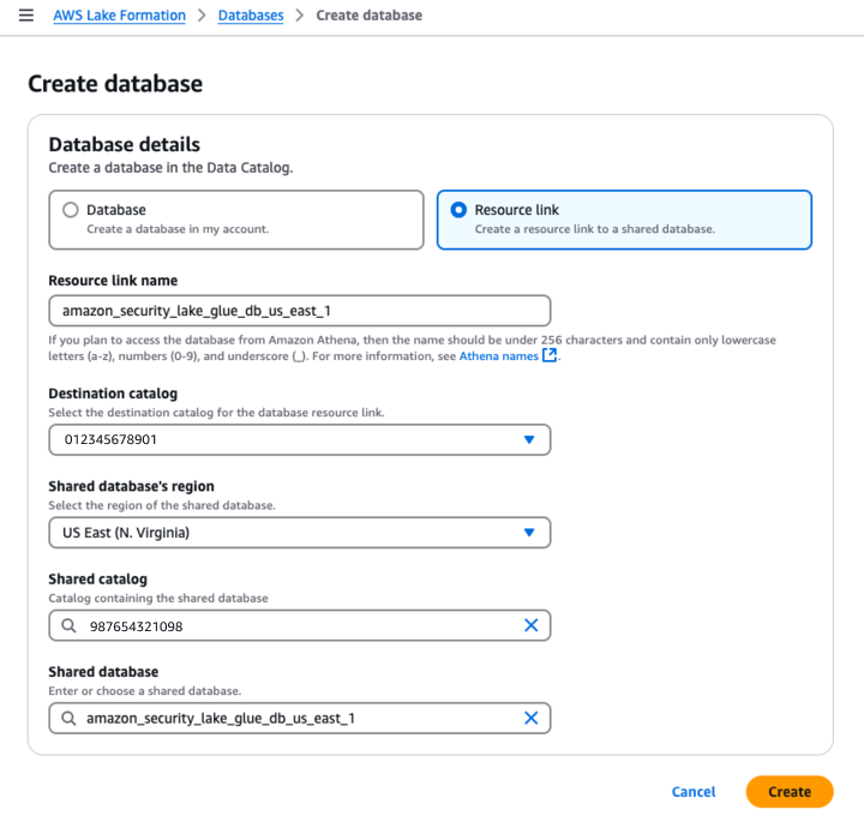
Task: Click the breadcrumb chevron after Databases
Action: click(x=299, y=15)
